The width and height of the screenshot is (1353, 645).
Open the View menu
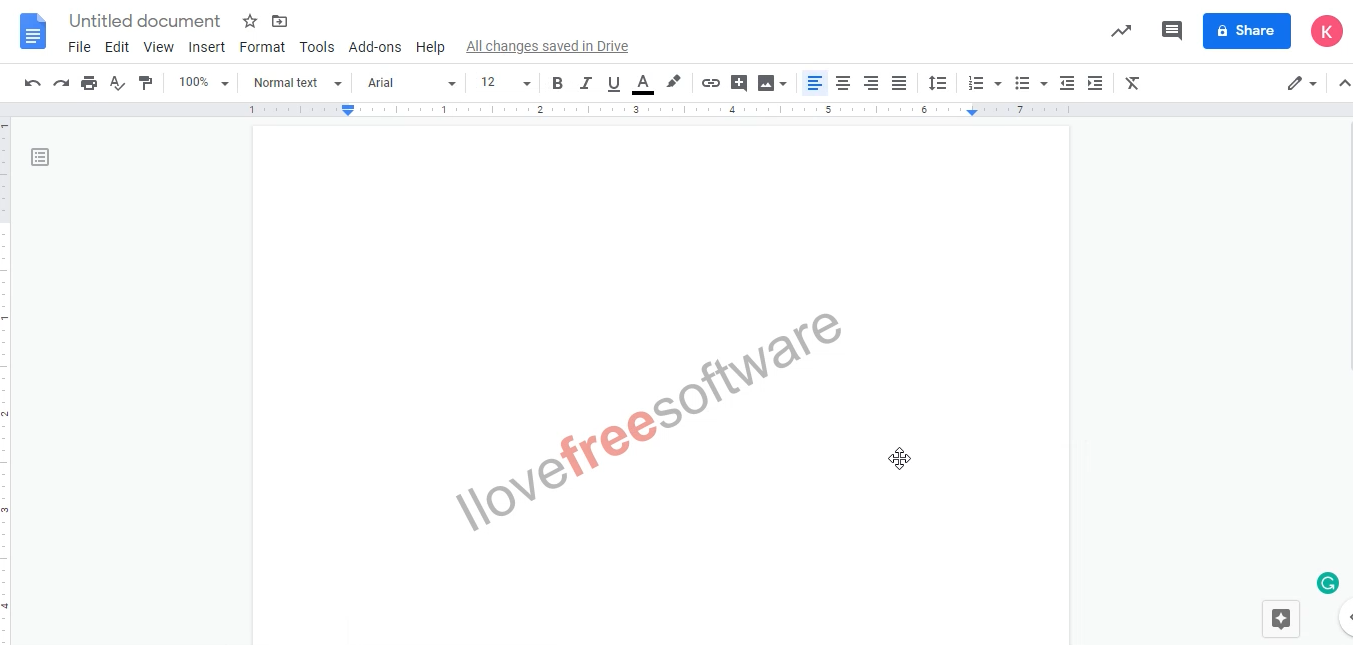158,47
